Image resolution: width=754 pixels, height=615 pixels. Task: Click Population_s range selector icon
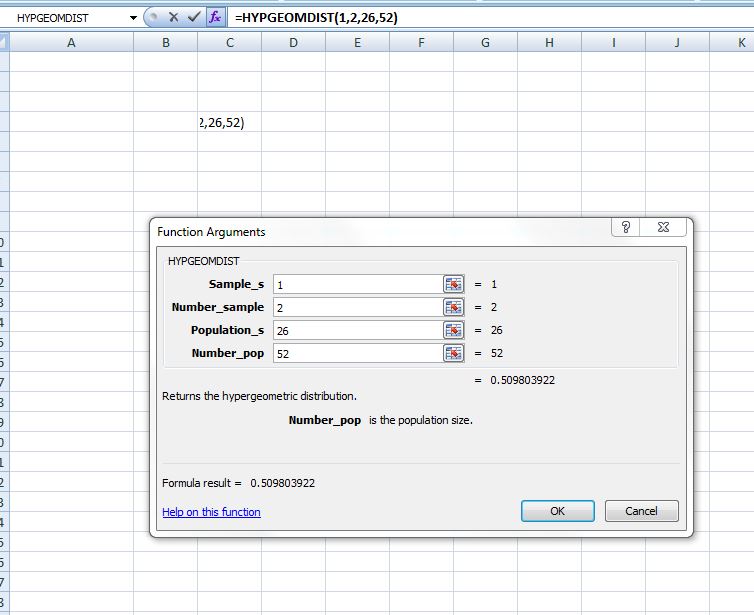[x=454, y=330]
